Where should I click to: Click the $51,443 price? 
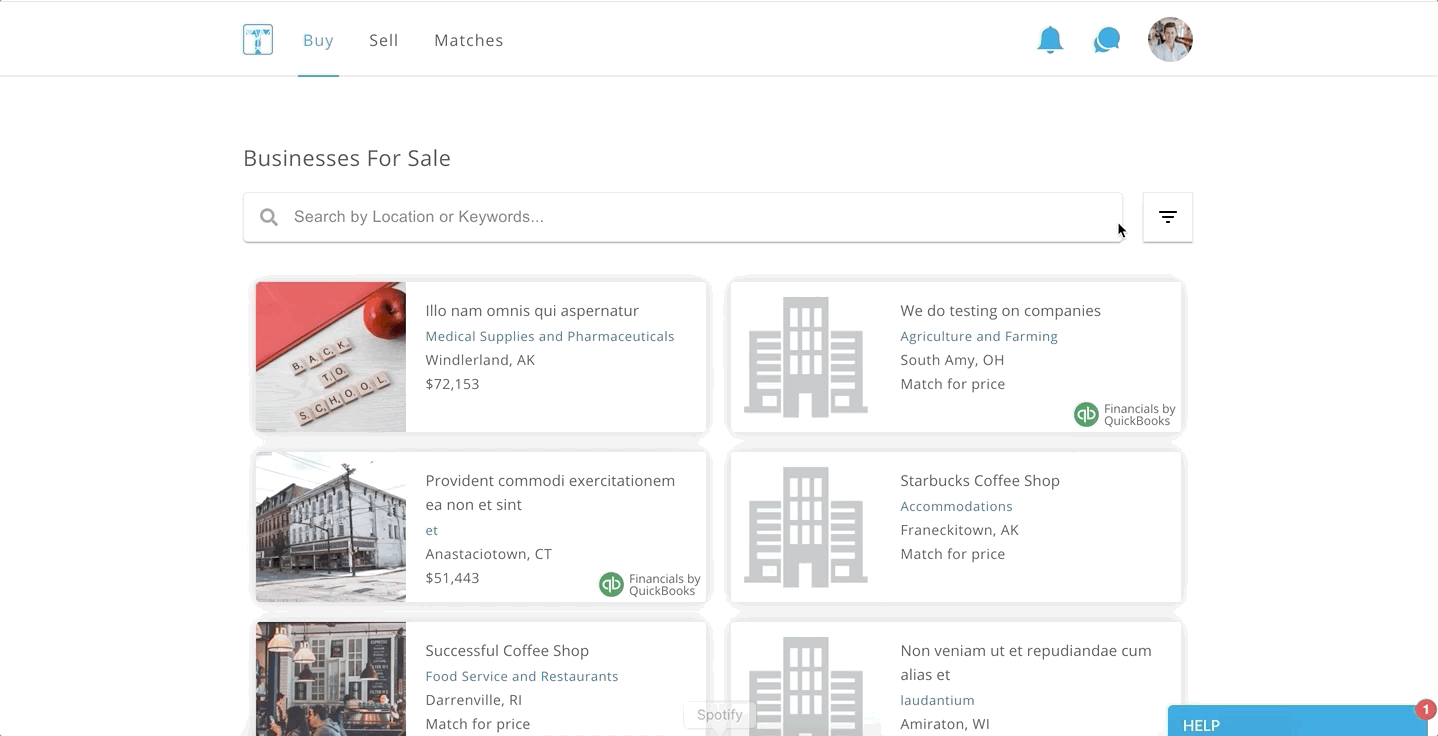452,578
